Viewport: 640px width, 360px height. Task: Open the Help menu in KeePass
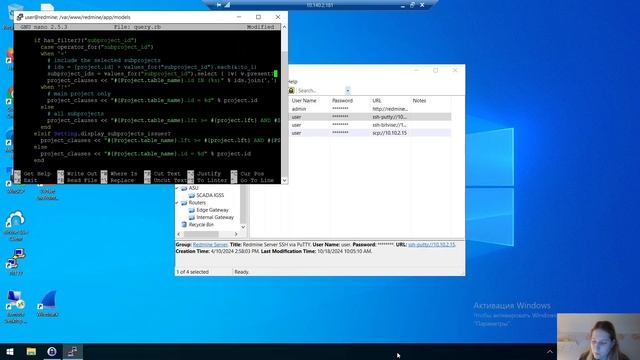point(293,82)
